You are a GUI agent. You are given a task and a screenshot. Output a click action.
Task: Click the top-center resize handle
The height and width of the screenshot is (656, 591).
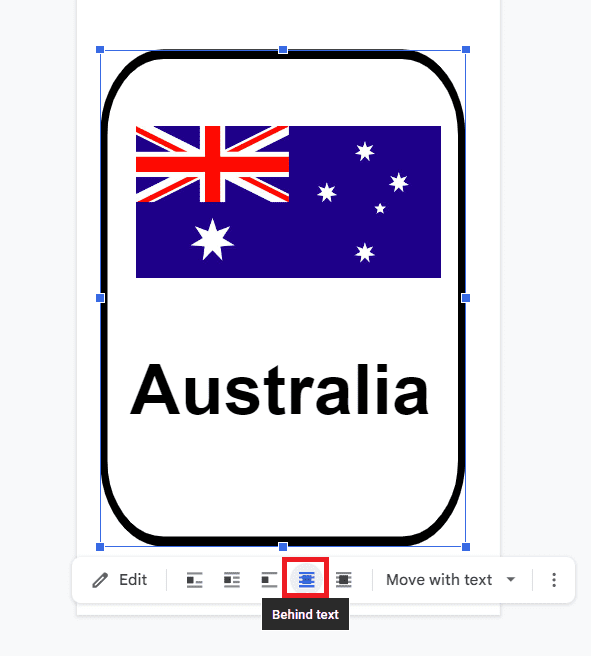[283, 50]
